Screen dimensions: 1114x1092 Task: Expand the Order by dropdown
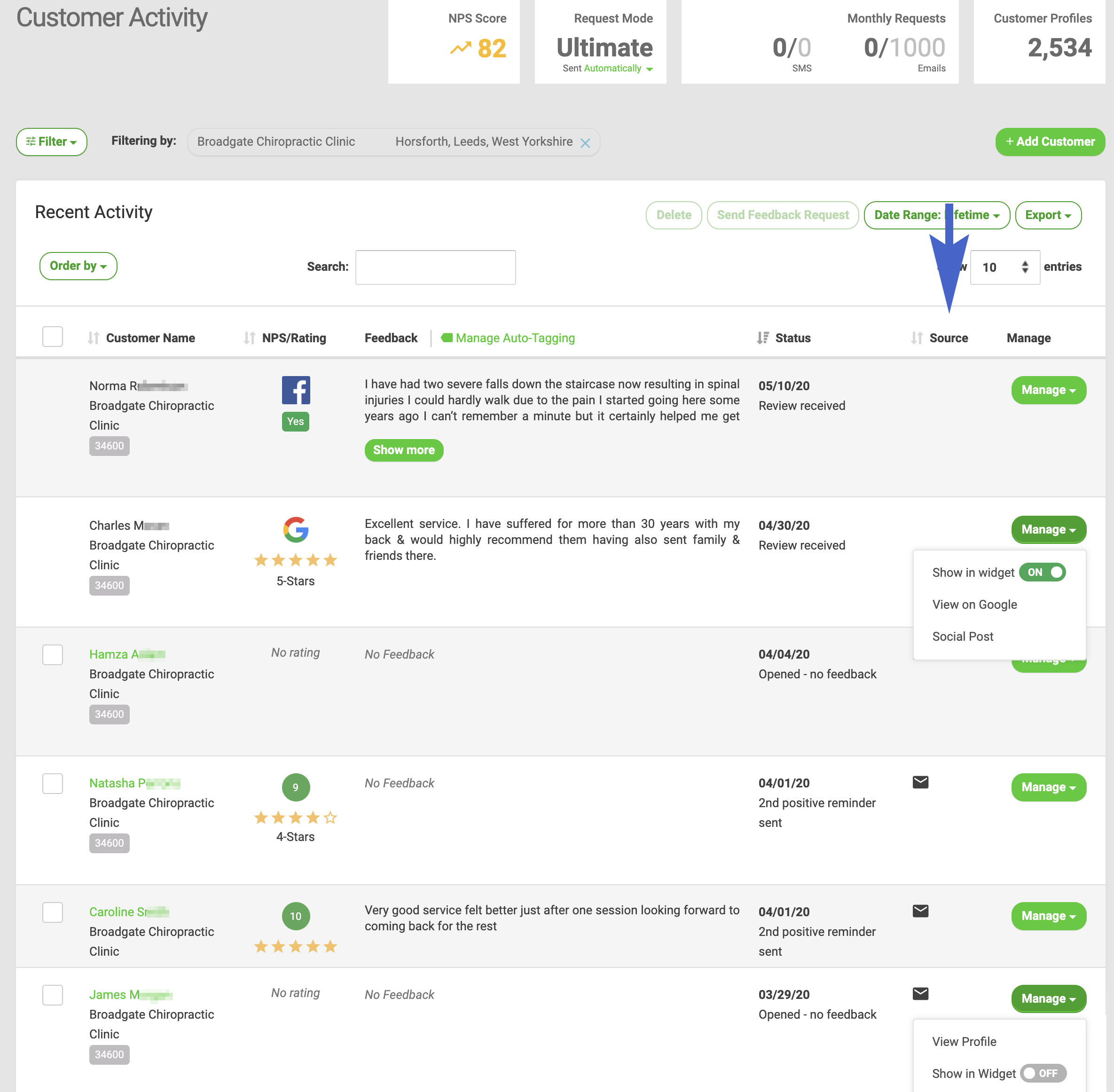pos(78,266)
